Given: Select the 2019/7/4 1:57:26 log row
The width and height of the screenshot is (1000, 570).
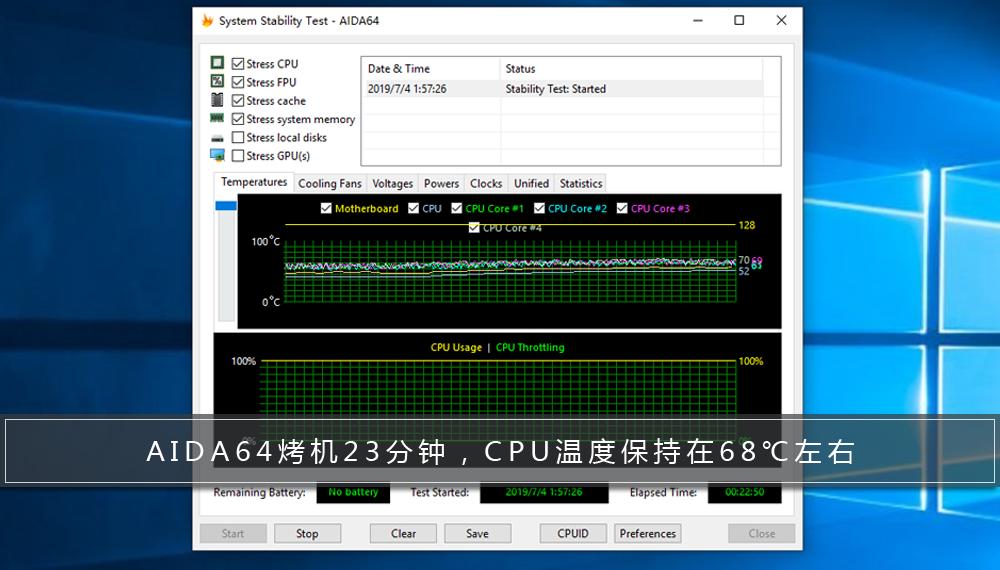Looking at the screenshot, I should pyautogui.click(x=562, y=89).
